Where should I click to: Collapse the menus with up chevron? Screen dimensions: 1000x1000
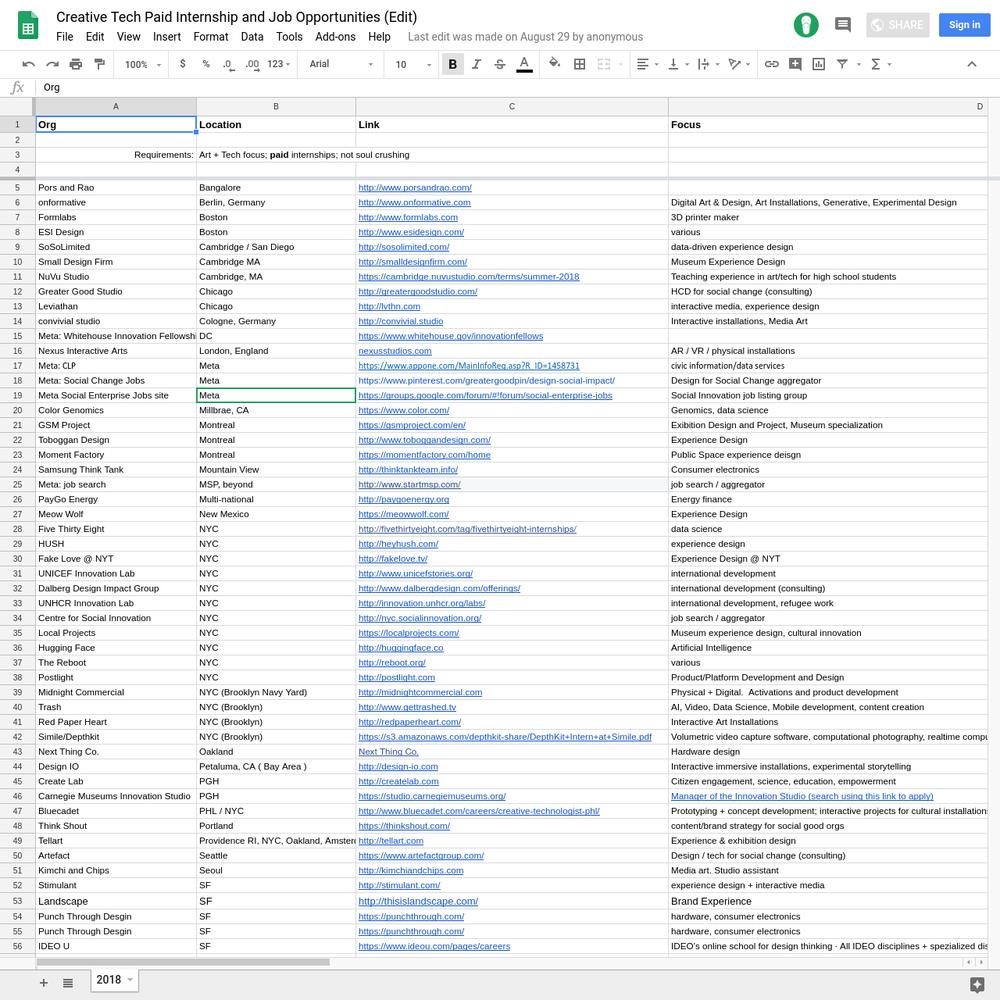(972, 64)
